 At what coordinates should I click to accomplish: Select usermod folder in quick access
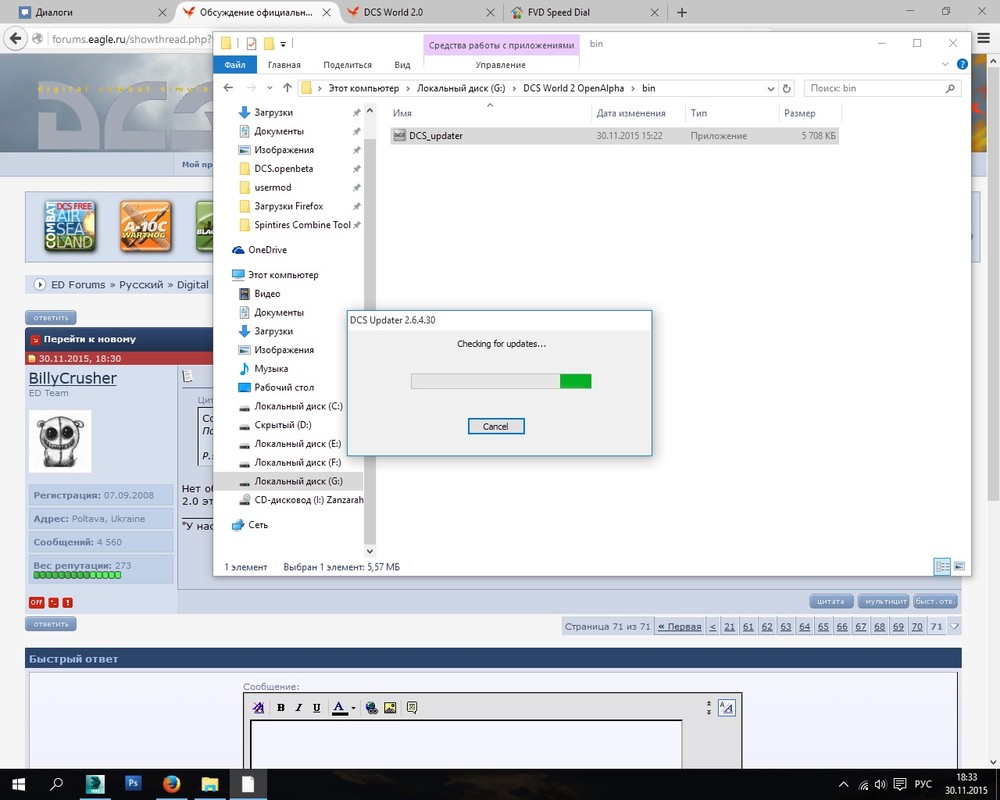[x=272, y=187]
